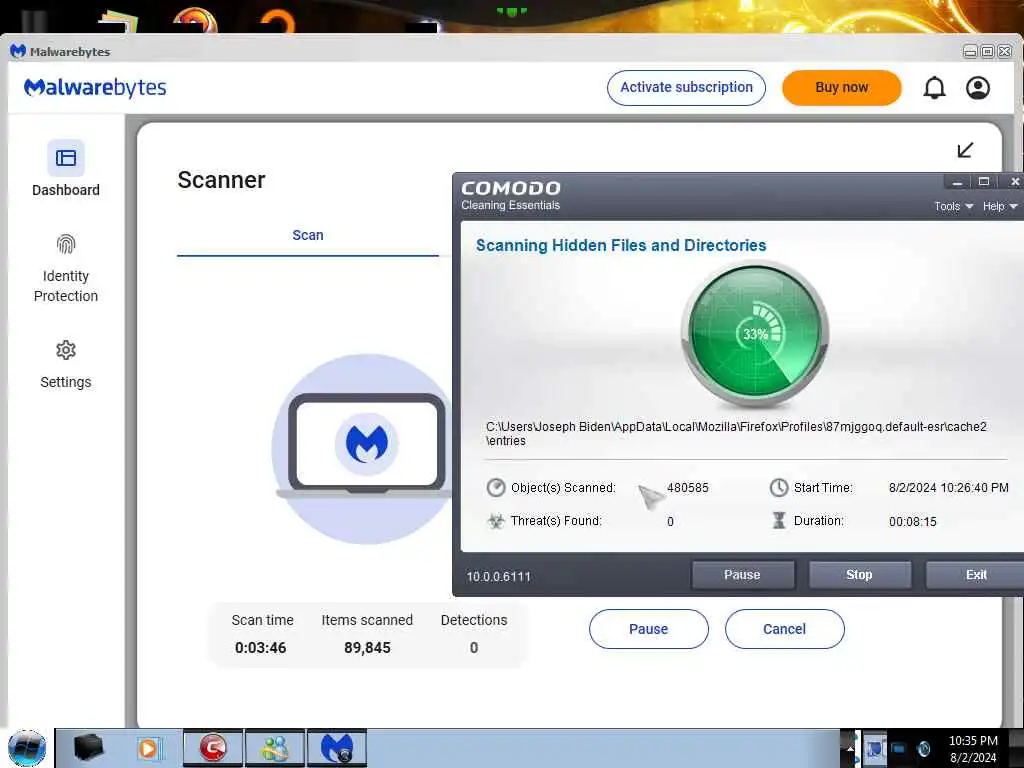Click tray network monitor icon
The image size is (1024, 768).
pos(899,748)
